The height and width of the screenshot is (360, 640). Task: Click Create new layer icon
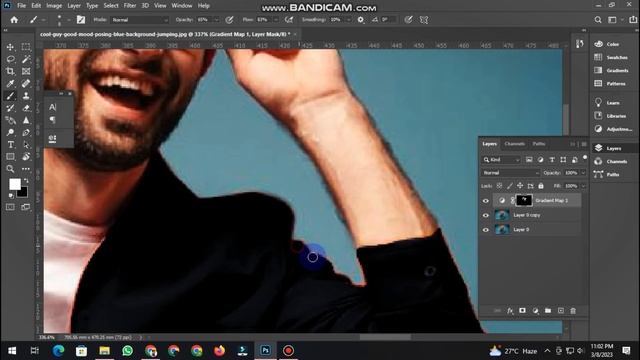click(561, 311)
